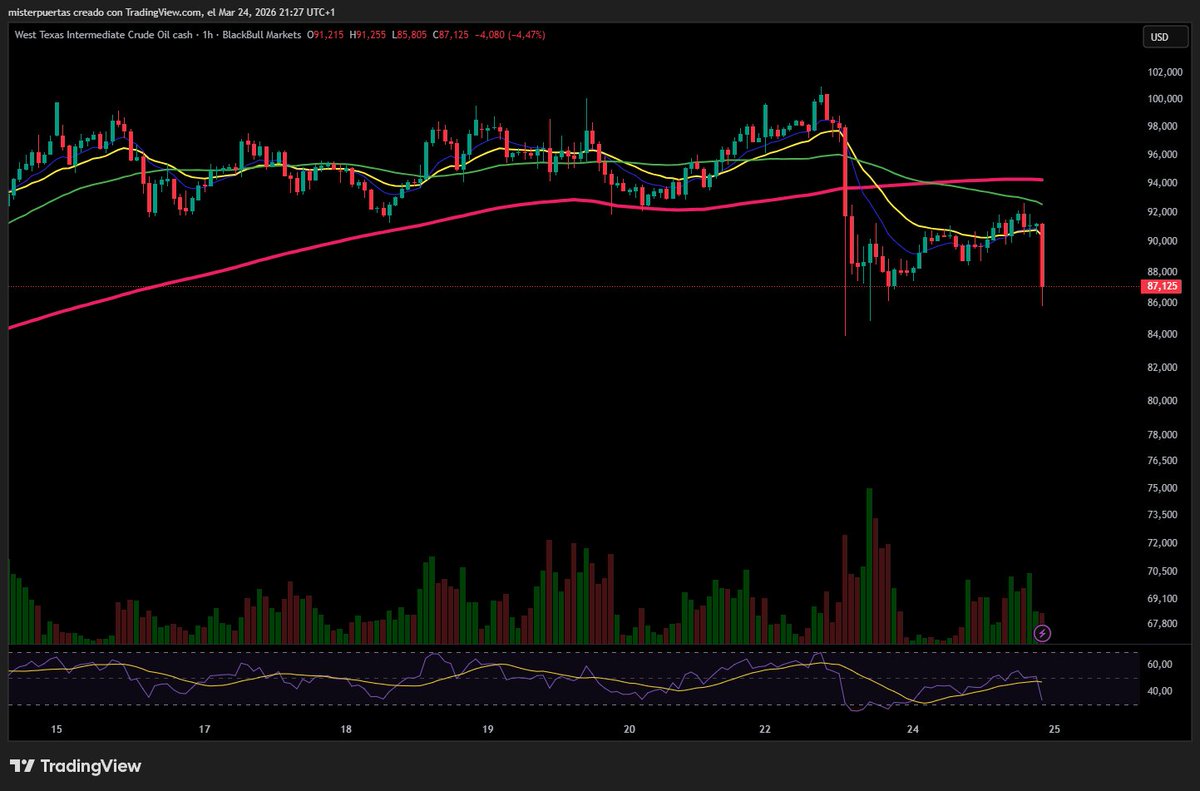Click date 17 on the time axis

click(204, 730)
